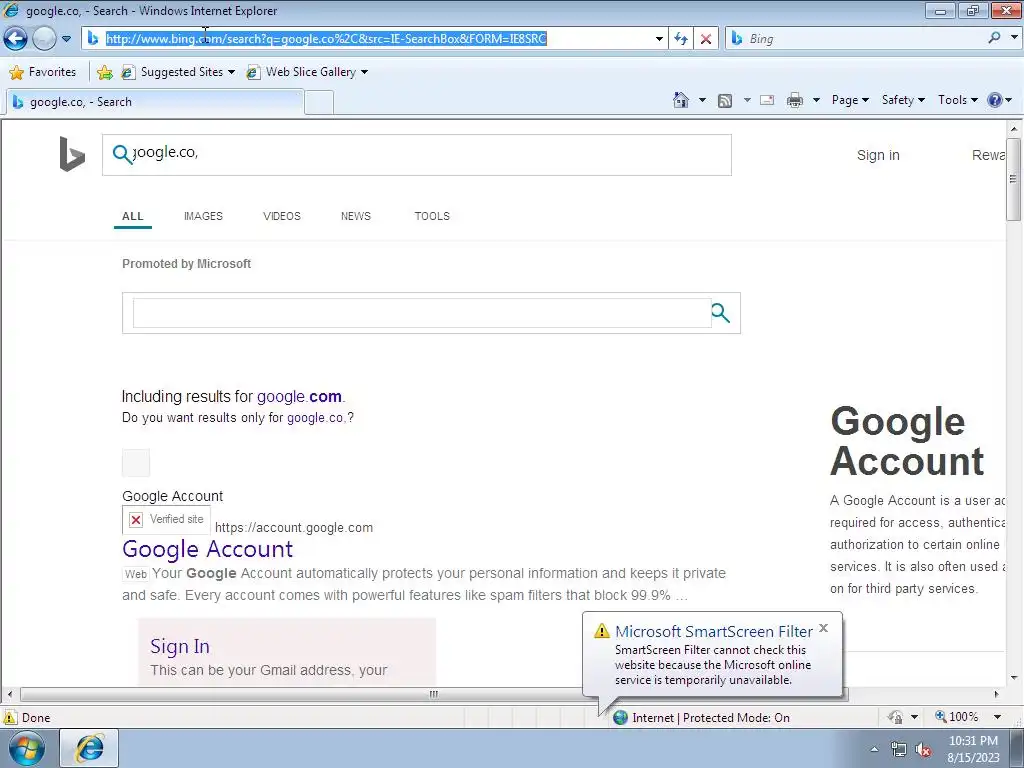Click the Home page icon
Screen dimensions: 1024x768
(680, 100)
